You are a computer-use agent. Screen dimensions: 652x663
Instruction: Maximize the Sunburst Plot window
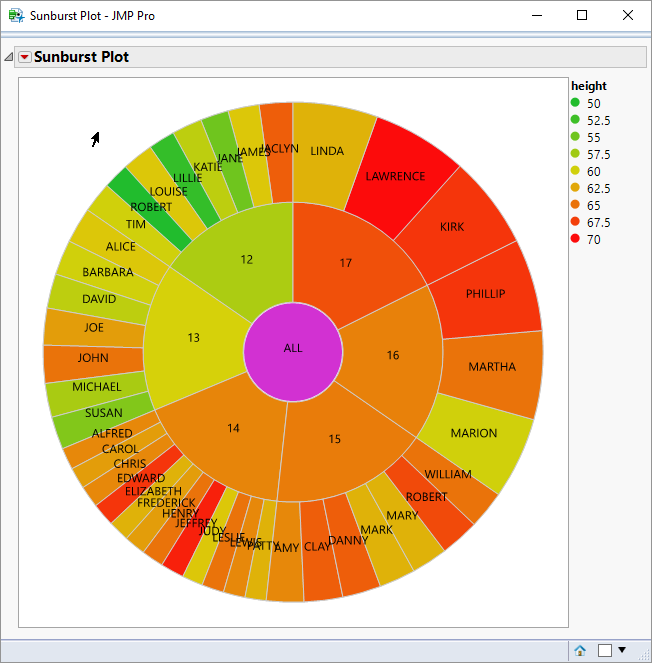coord(582,16)
